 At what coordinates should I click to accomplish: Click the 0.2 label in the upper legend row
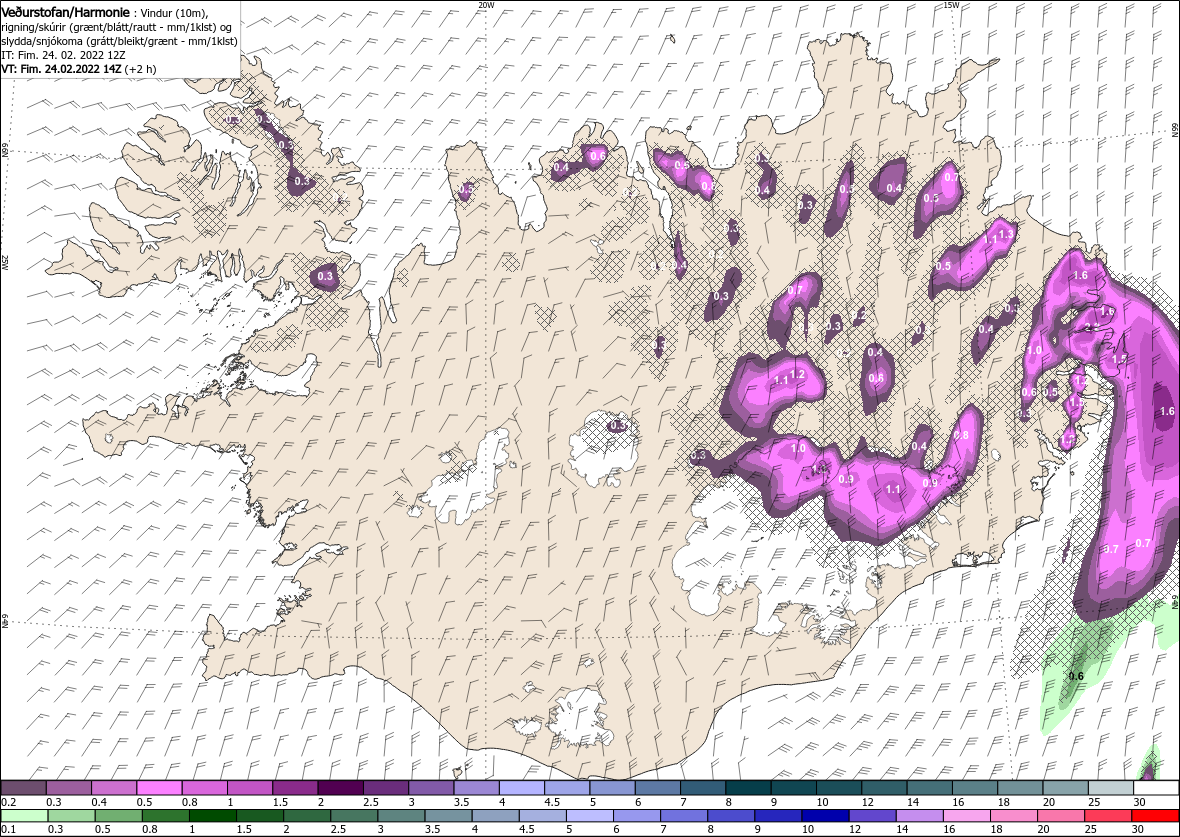9,802
